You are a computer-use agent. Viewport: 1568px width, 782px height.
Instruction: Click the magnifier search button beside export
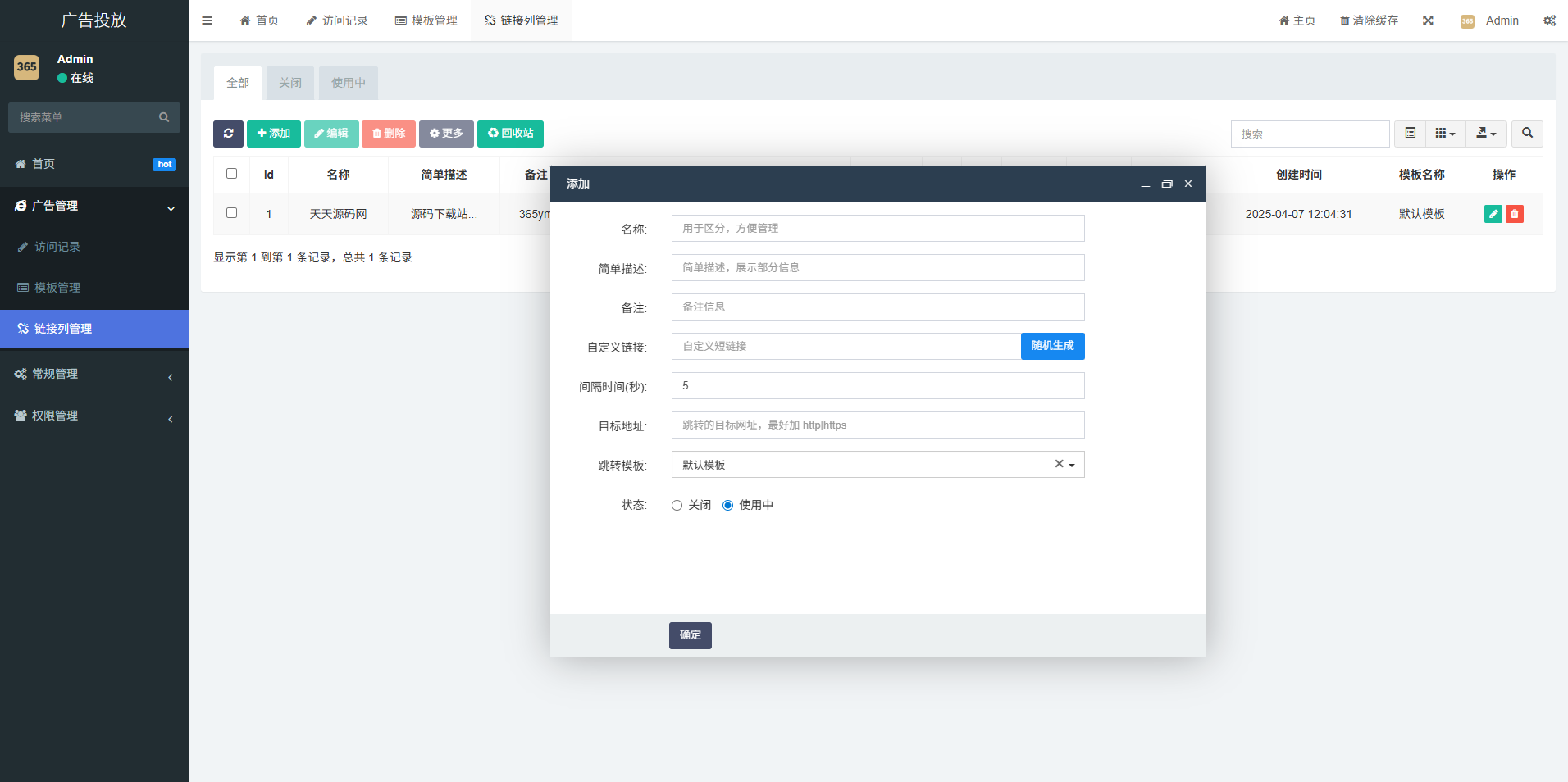pyautogui.click(x=1527, y=134)
